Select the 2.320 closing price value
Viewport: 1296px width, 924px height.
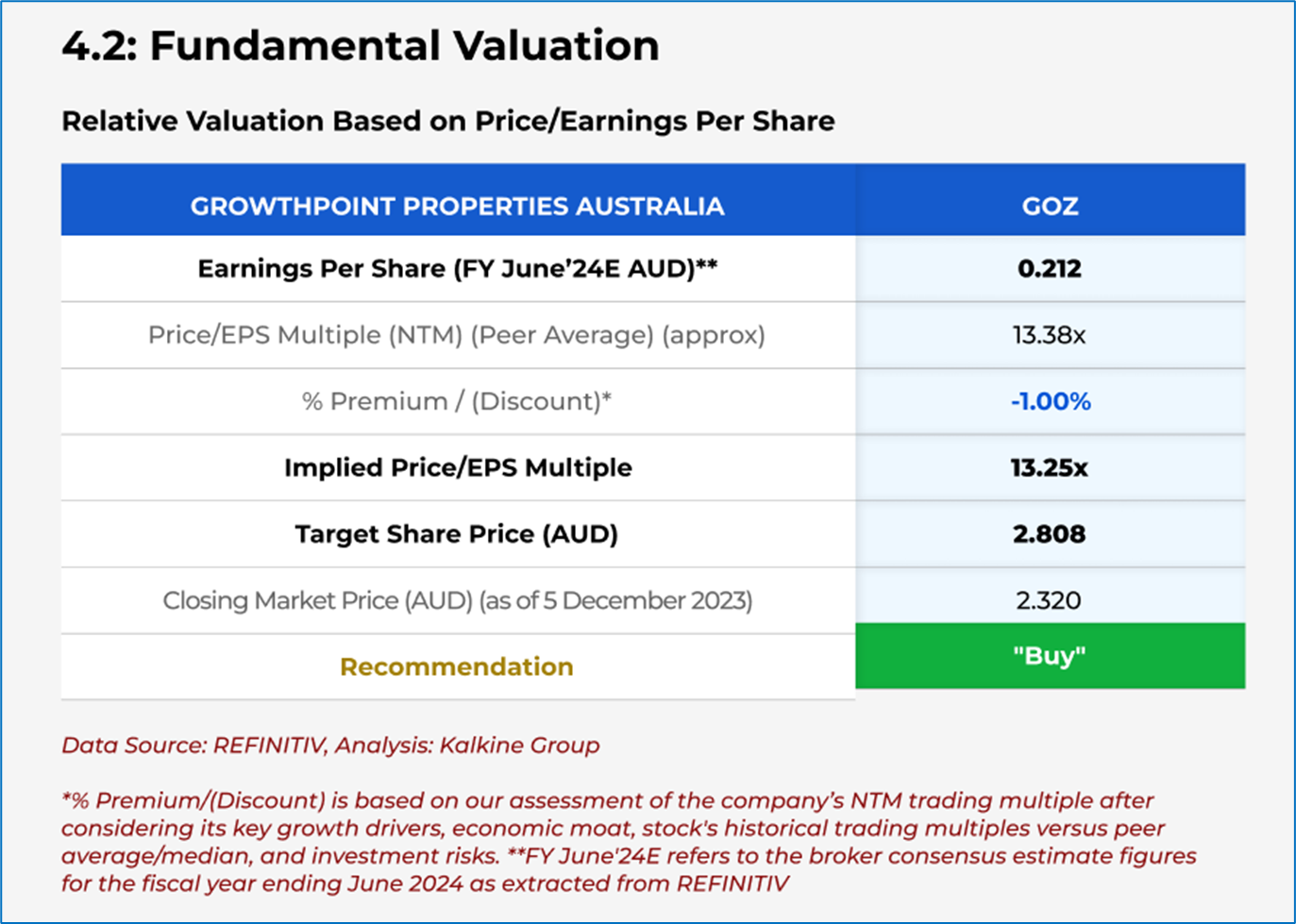[1049, 600]
